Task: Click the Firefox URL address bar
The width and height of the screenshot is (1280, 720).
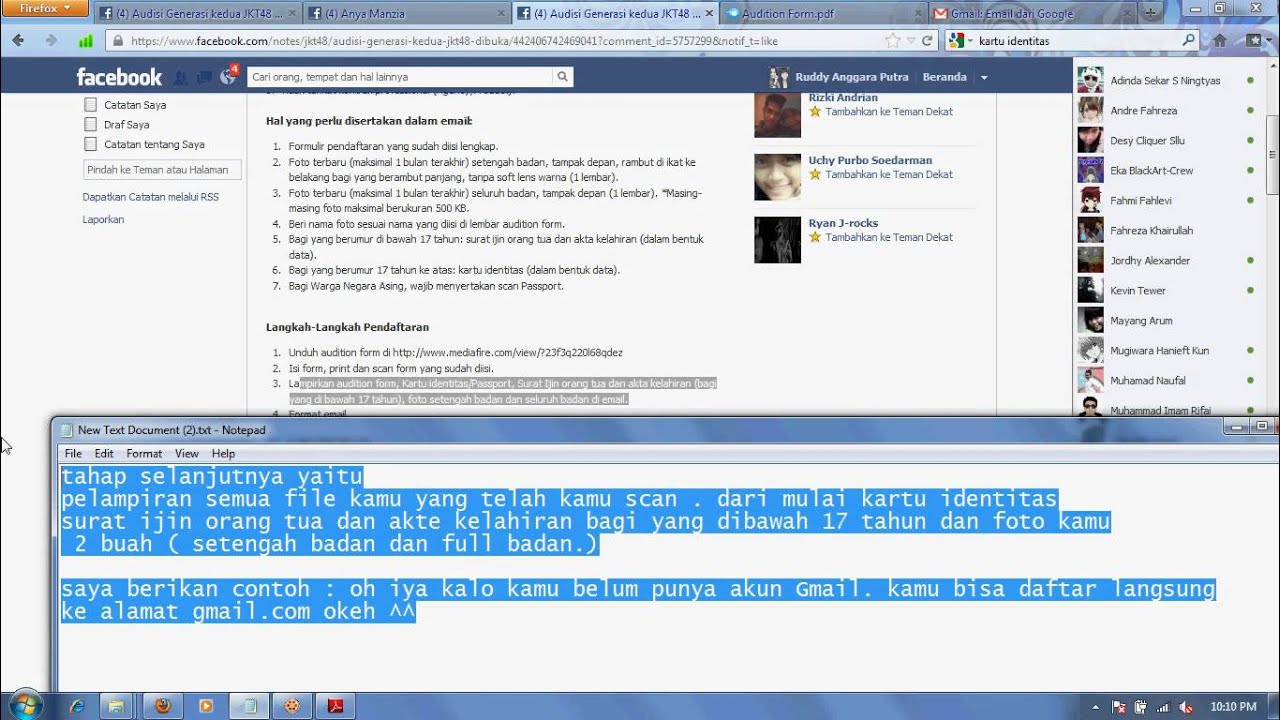Action: (500, 41)
